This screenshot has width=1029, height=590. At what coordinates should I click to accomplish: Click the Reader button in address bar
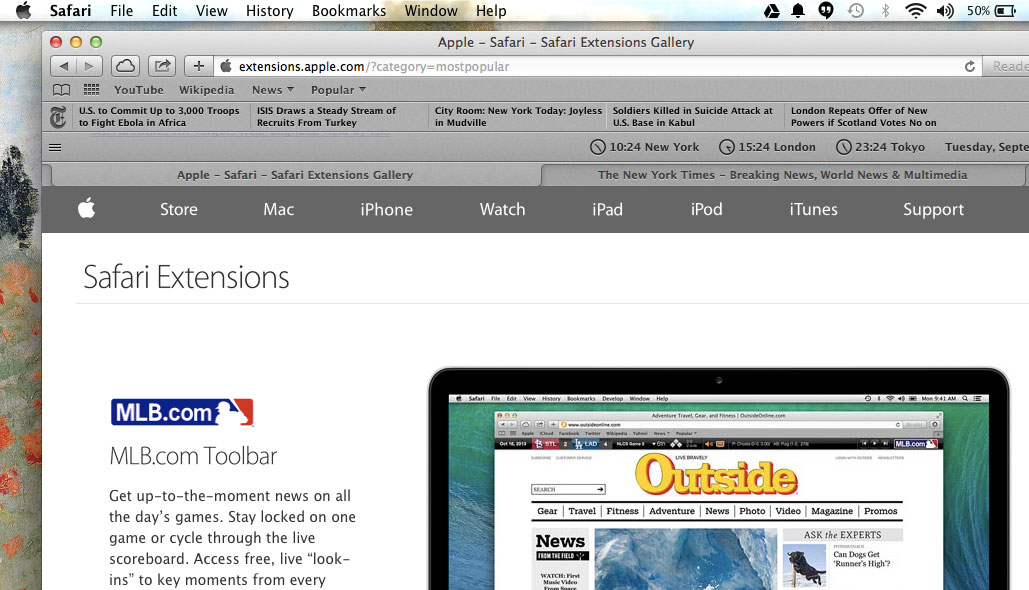1006,66
